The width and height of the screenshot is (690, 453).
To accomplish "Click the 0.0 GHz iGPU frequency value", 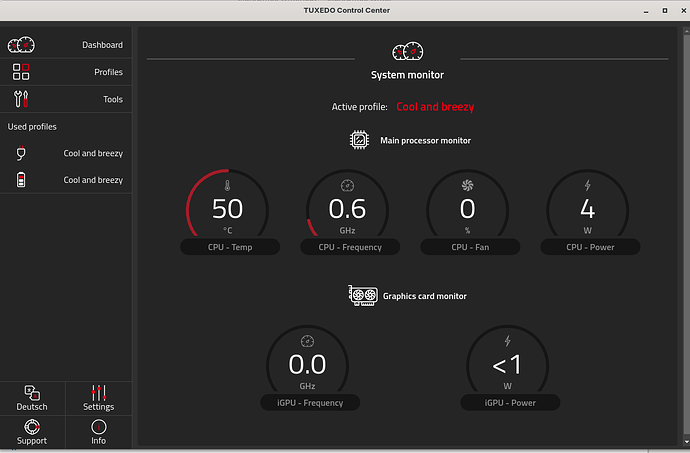I will pos(307,365).
